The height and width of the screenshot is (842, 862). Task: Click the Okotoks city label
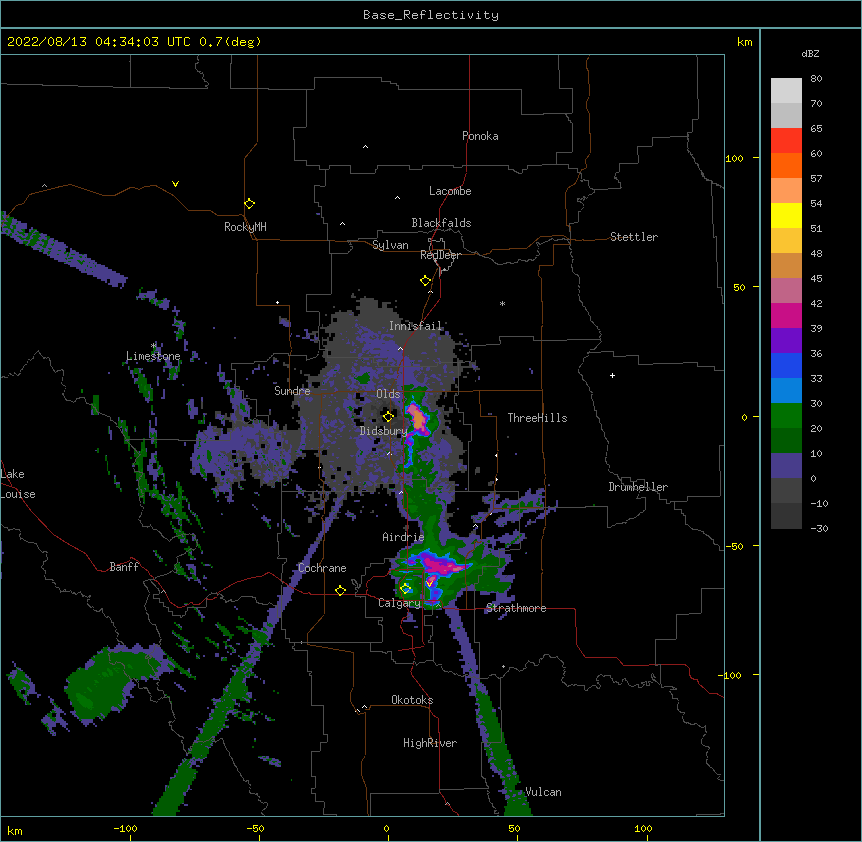[x=412, y=700]
